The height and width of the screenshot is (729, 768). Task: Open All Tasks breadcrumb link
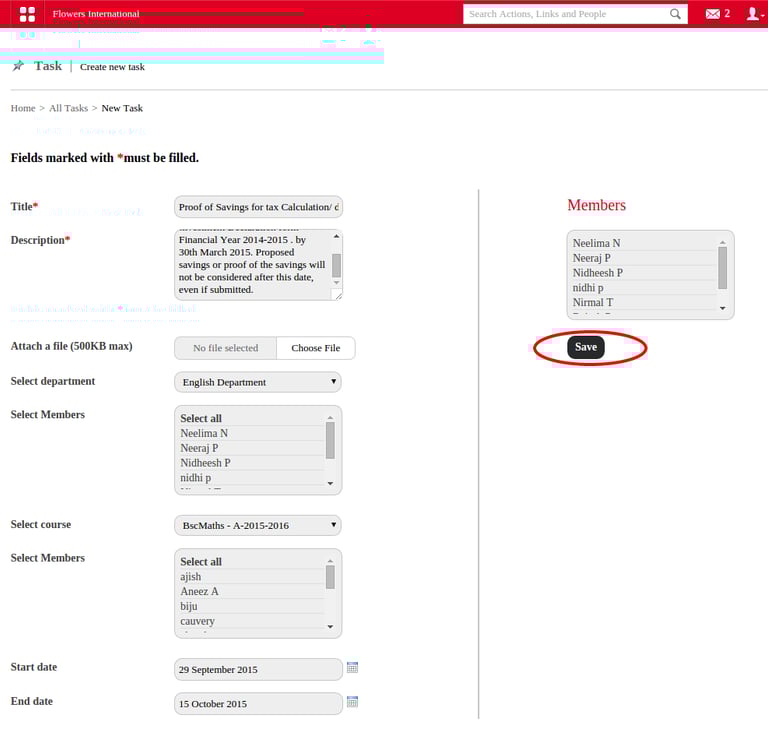tap(69, 108)
